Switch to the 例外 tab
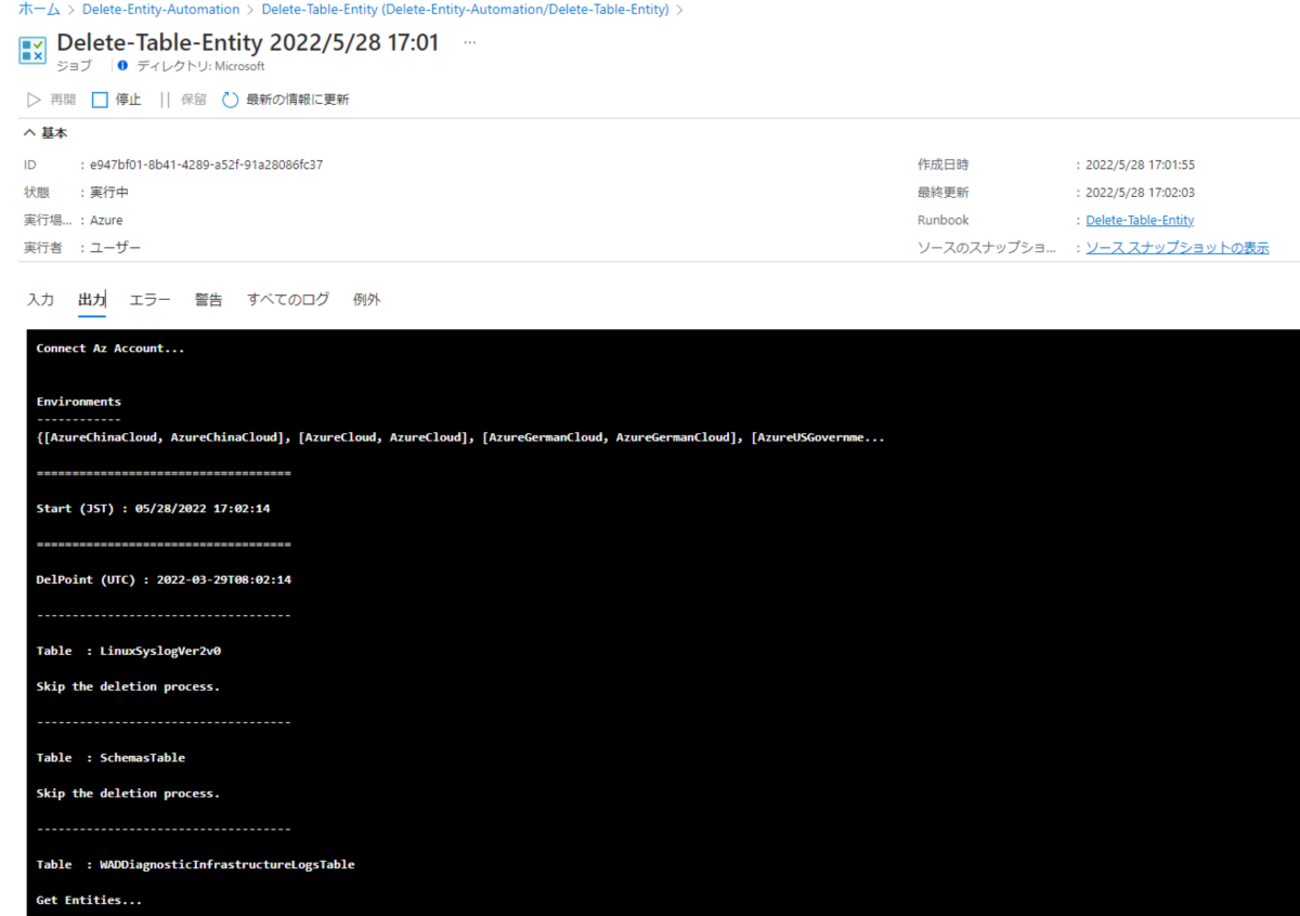 [x=367, y=299]
